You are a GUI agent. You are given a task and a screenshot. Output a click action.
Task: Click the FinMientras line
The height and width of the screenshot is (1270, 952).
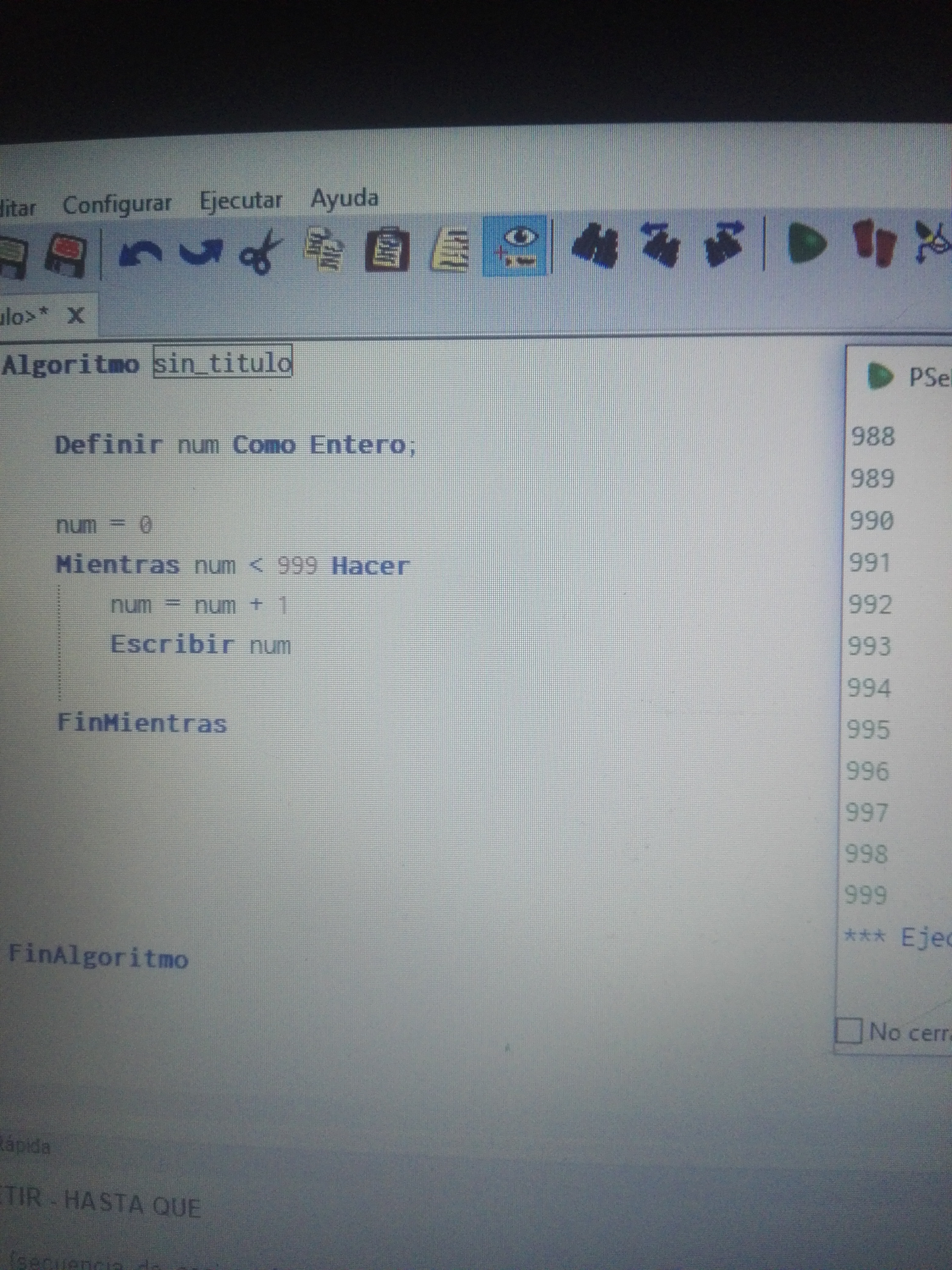coord(142,723)
